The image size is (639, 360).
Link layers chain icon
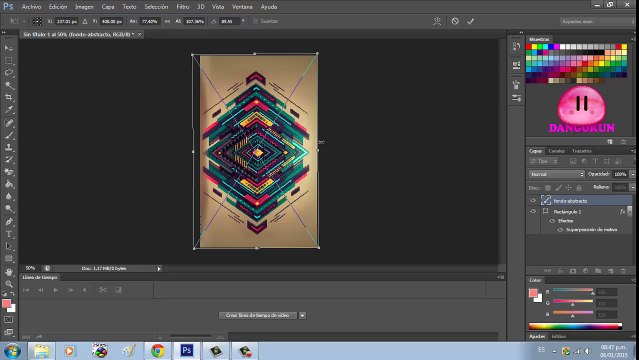point(548,271)
